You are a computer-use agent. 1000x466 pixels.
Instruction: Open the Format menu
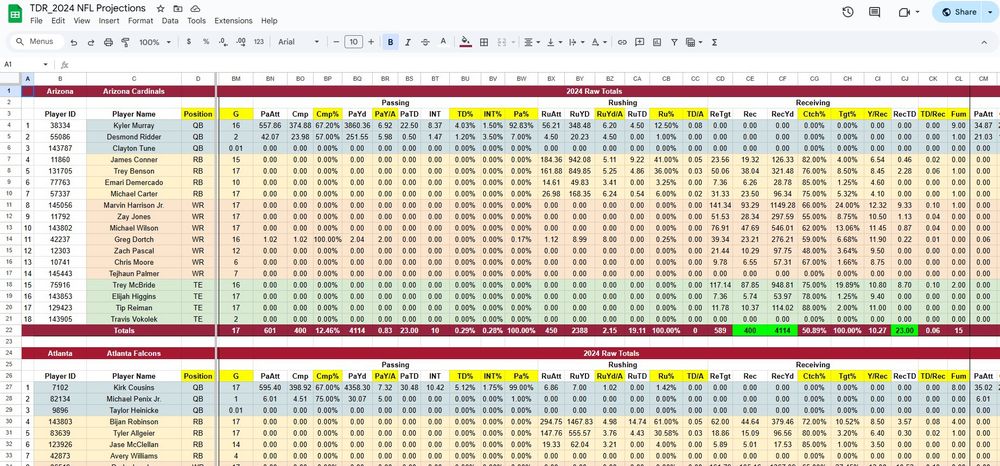click(140, 20)
